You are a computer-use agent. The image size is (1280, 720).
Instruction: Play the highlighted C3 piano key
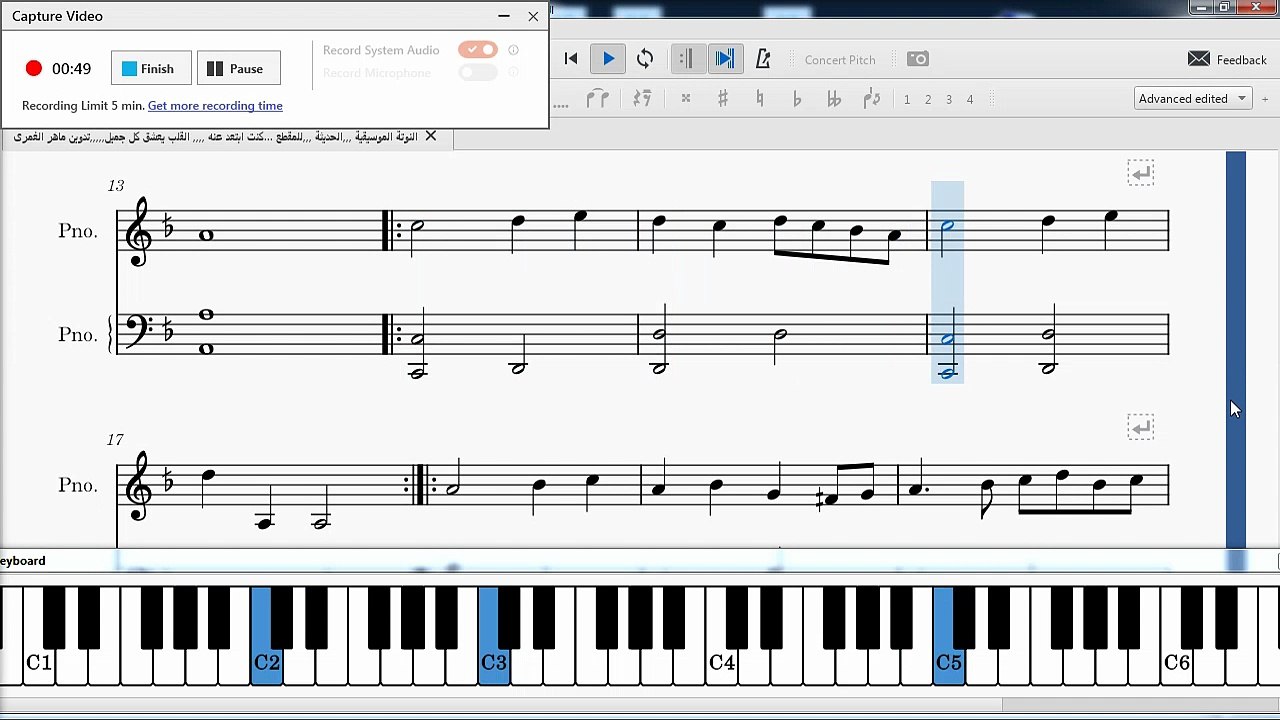(494, 663)
